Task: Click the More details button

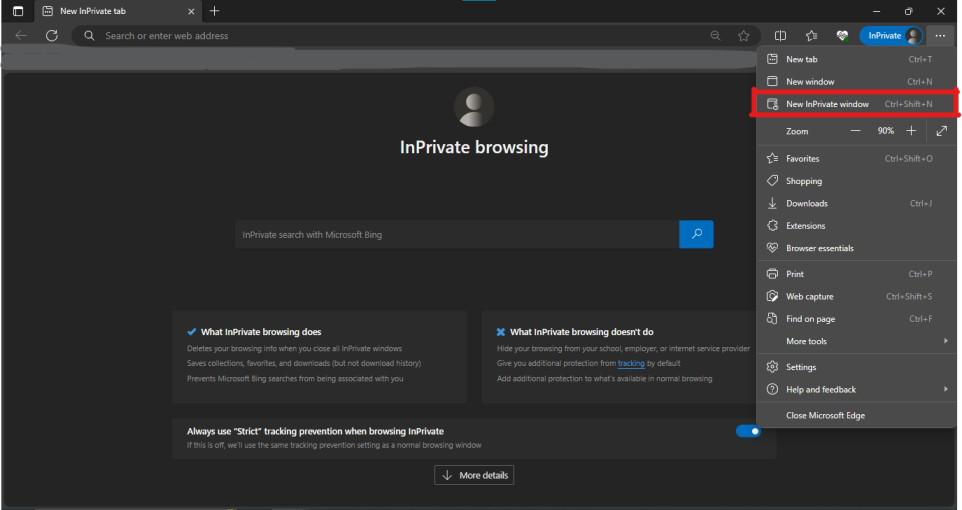Action: [474, 475]
